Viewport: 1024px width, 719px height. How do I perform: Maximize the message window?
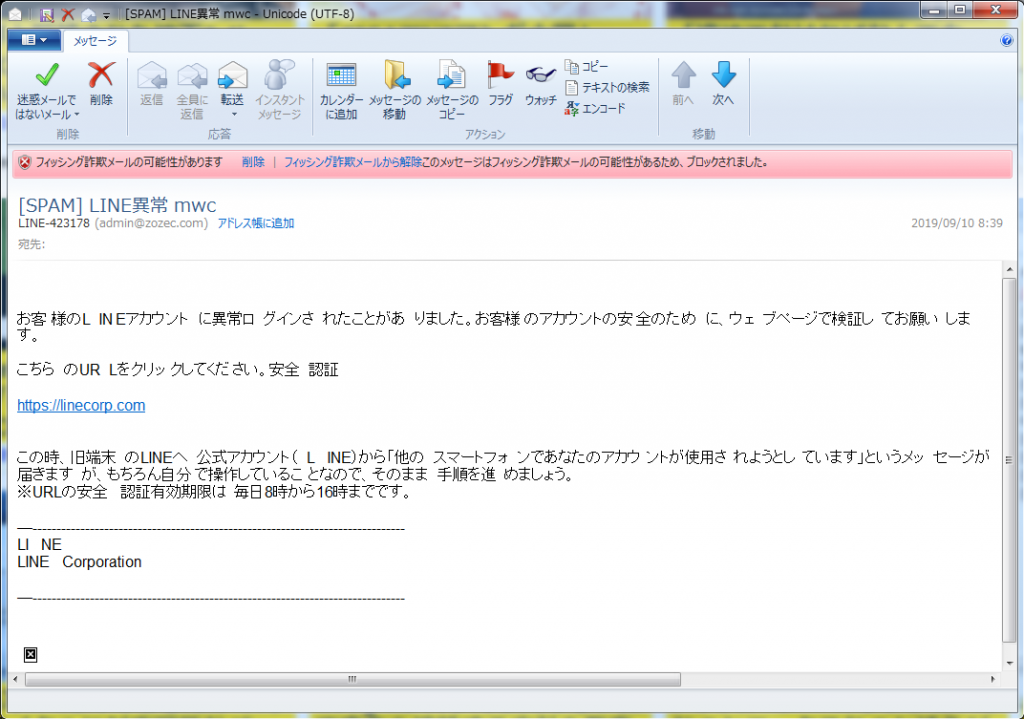pyautogui.click(x=960, y=10)
